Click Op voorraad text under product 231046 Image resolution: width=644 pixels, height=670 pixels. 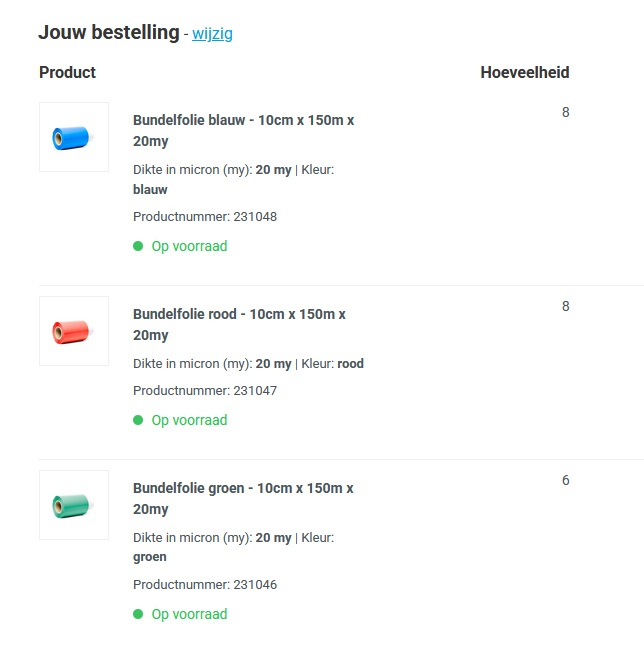click(189, 614)
